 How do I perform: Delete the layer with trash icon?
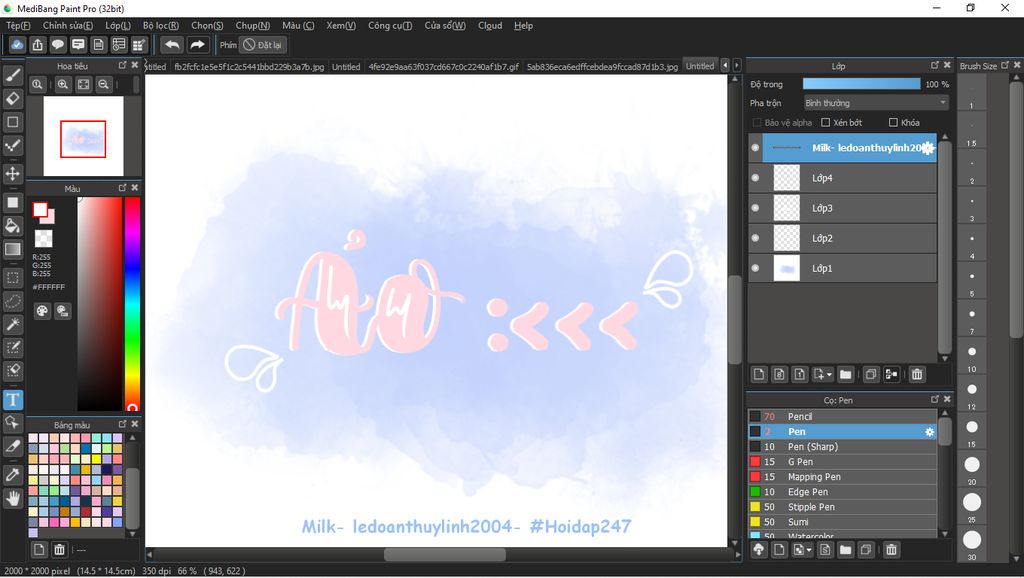[x=917, y=374]
